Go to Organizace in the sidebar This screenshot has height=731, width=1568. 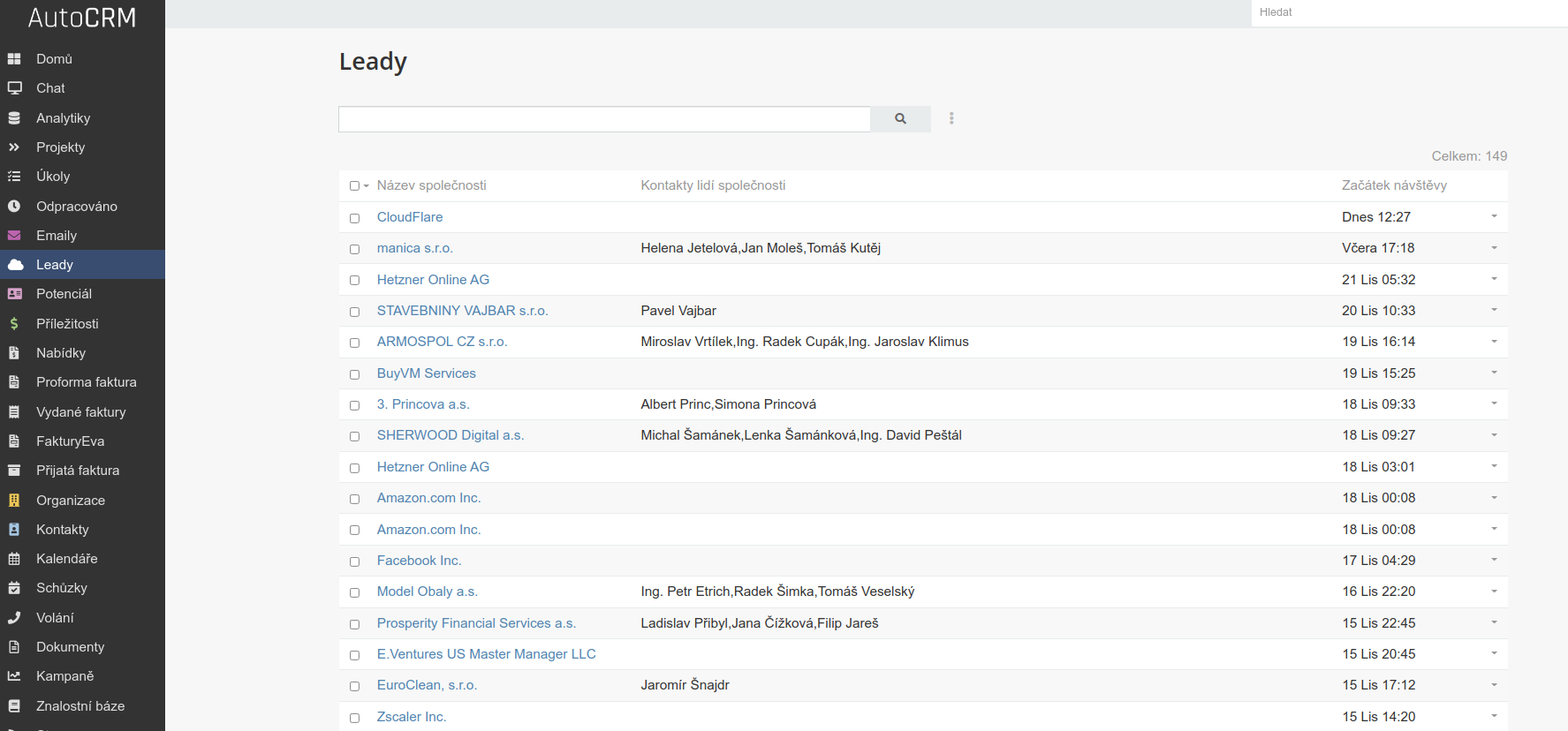70,501
